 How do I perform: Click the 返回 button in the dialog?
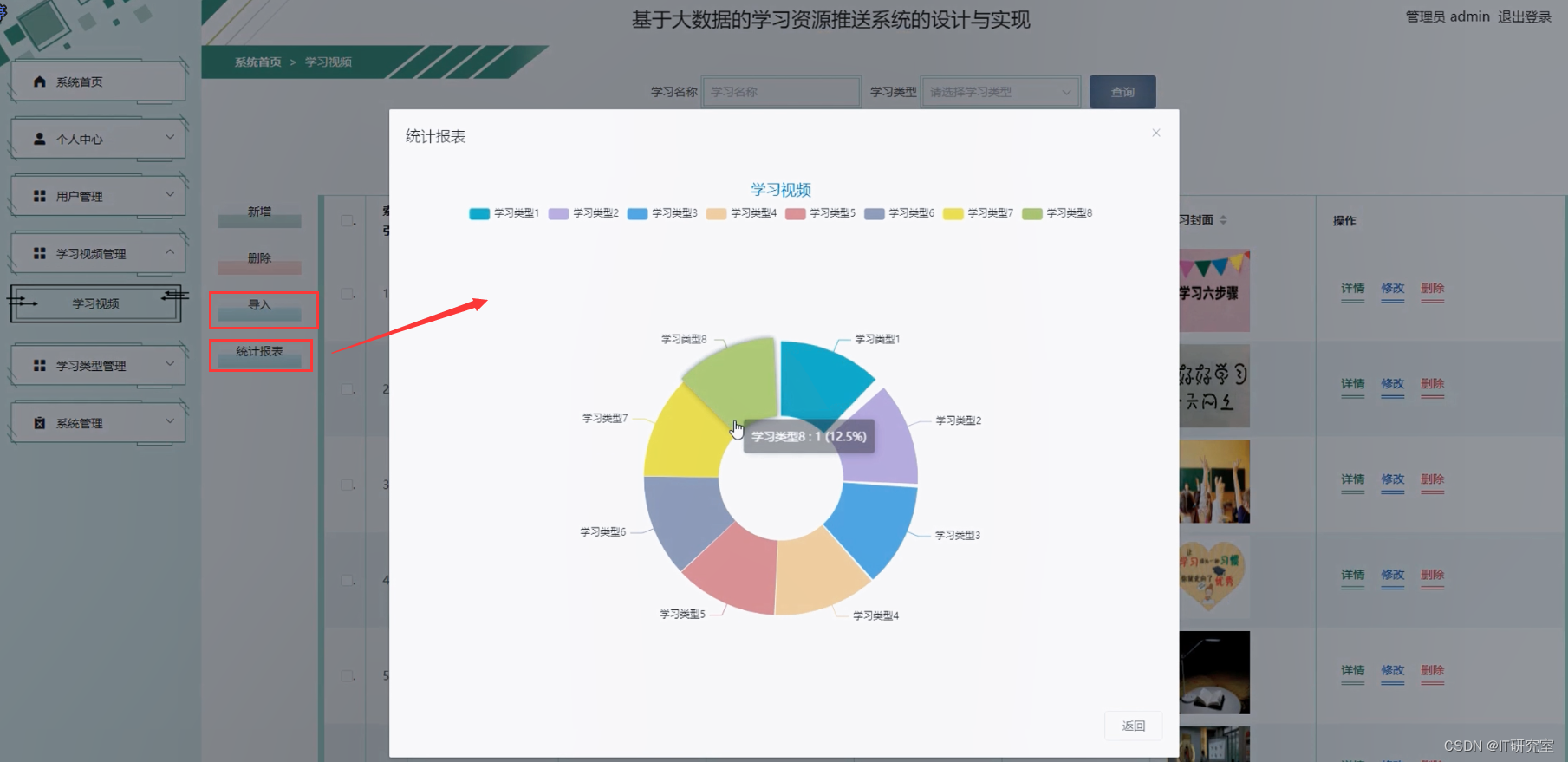point(1133,726)
